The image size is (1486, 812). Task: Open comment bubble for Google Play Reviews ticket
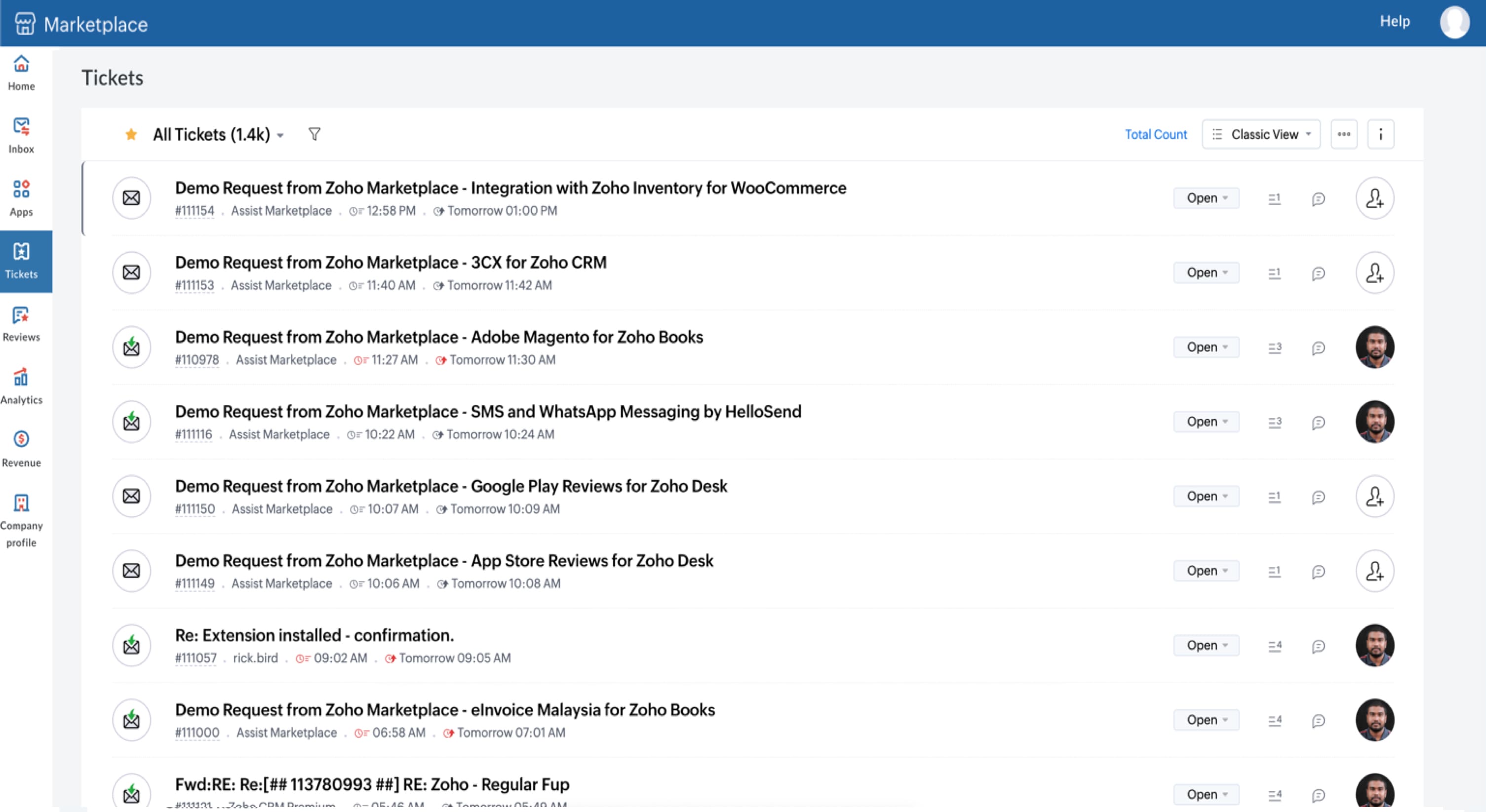[x=1318, y=497]
